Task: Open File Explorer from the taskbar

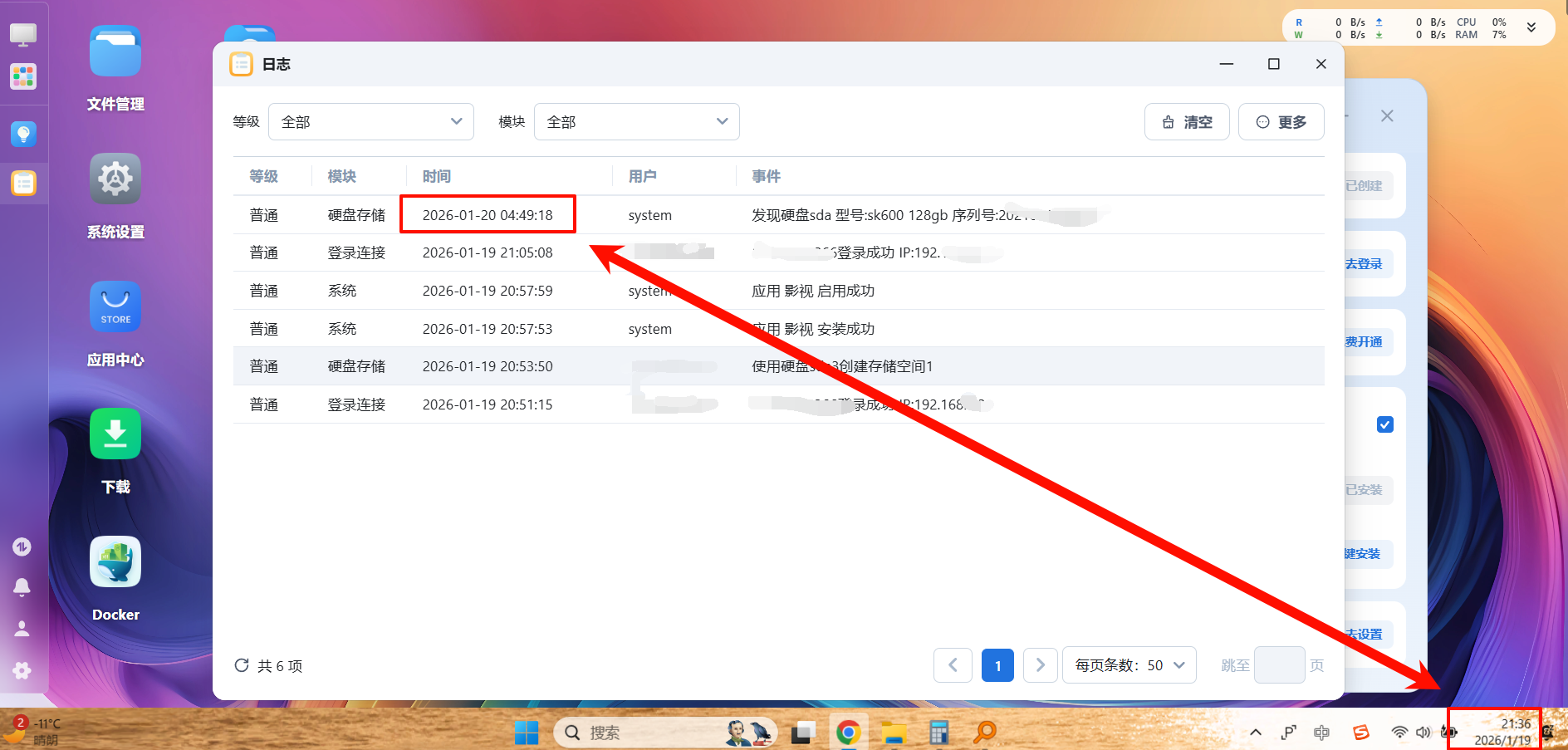Action: 894,733
